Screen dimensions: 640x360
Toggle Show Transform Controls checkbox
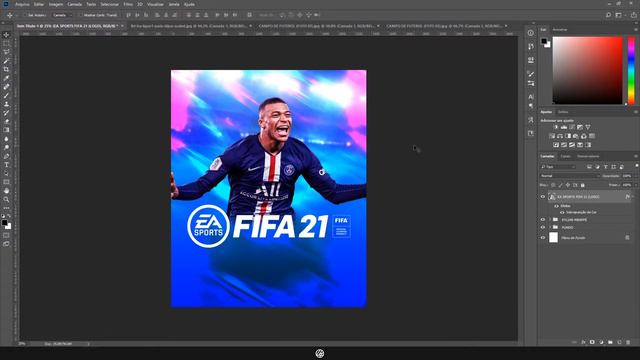point(80,15)
